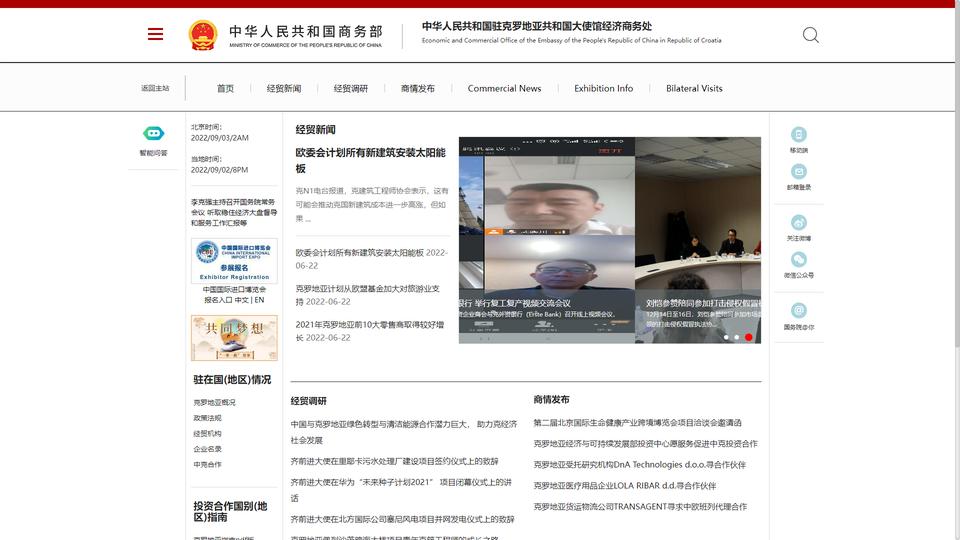The width and height of the screenshot is (960, 540).
Task: Open the Commercial News tab
Action: point(504,88)
